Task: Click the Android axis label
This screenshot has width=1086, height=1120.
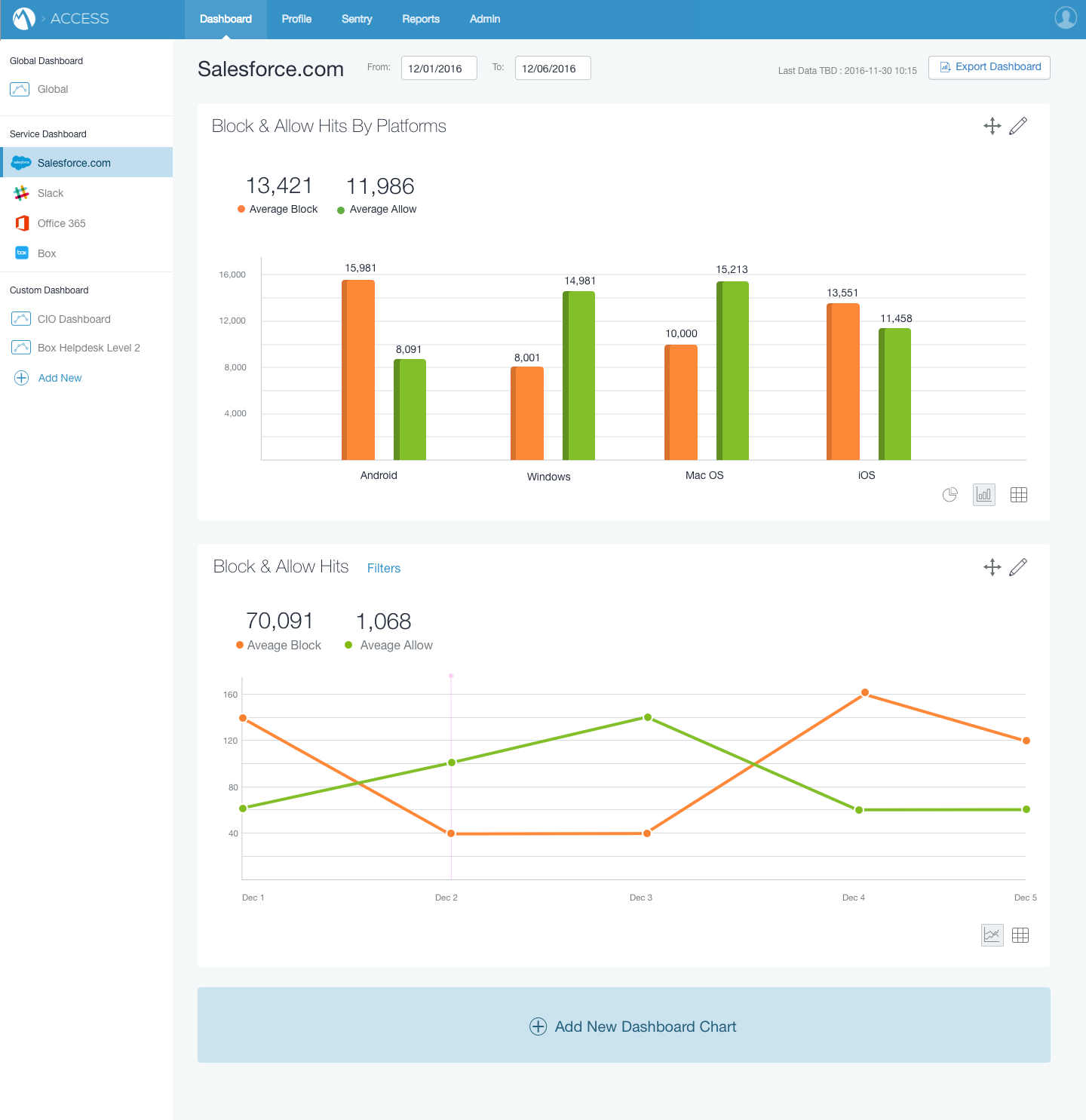Action: [379, 475]
